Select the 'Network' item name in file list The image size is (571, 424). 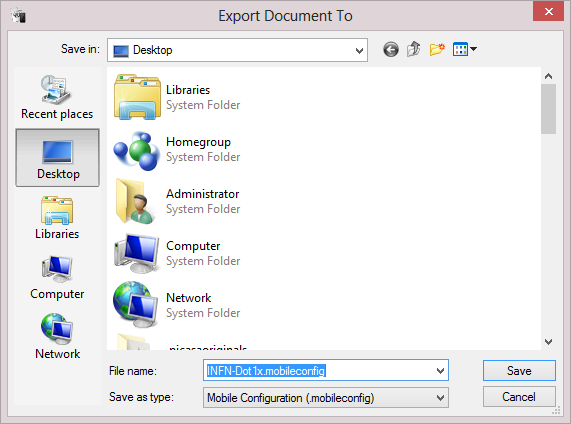189,298
